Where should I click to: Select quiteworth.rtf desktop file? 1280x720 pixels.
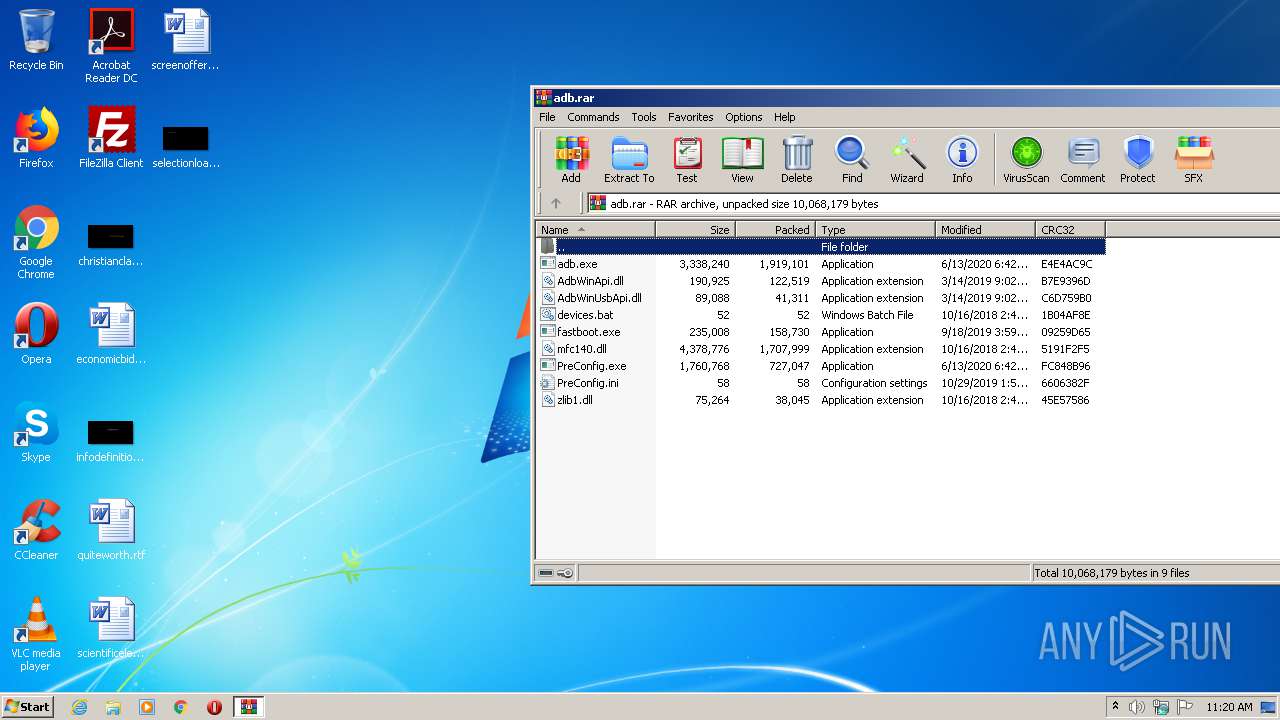coord(111,530)
